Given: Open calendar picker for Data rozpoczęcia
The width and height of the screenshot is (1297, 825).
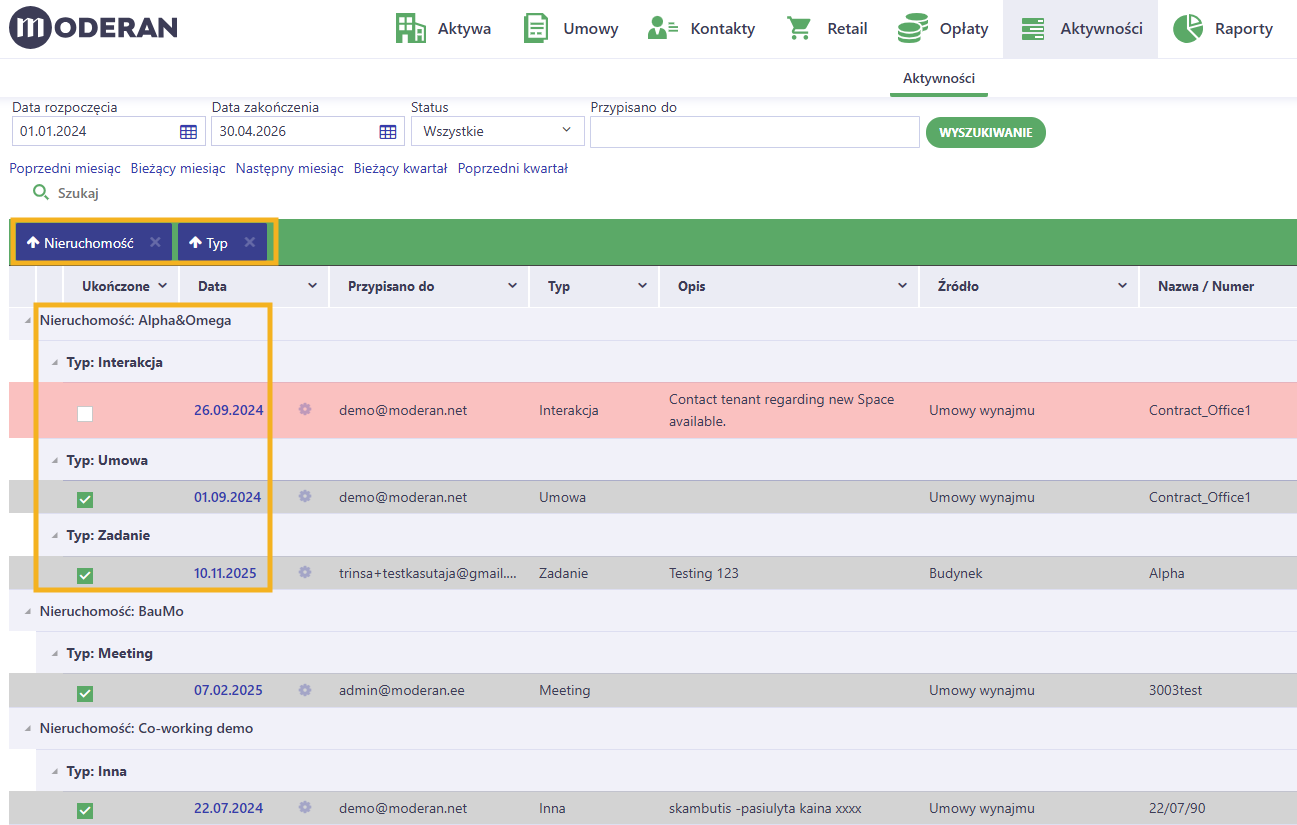Looking at the screenshot, I should [x=188, y=131].
